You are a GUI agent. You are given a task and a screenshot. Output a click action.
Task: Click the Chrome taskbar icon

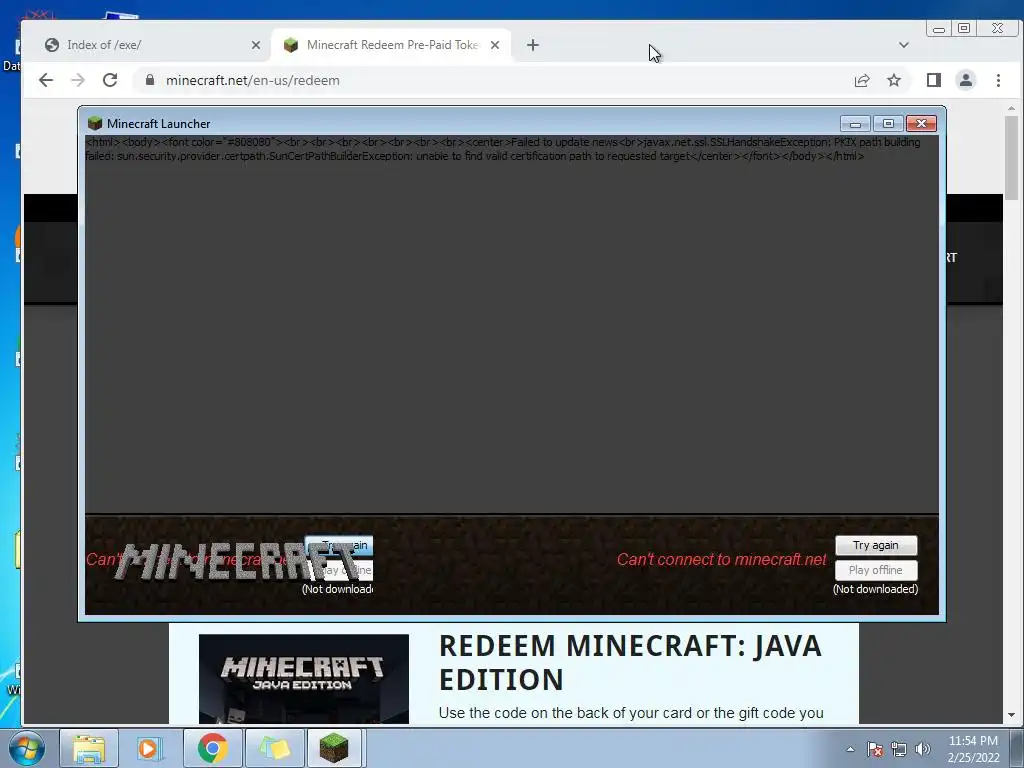[212, 748]
